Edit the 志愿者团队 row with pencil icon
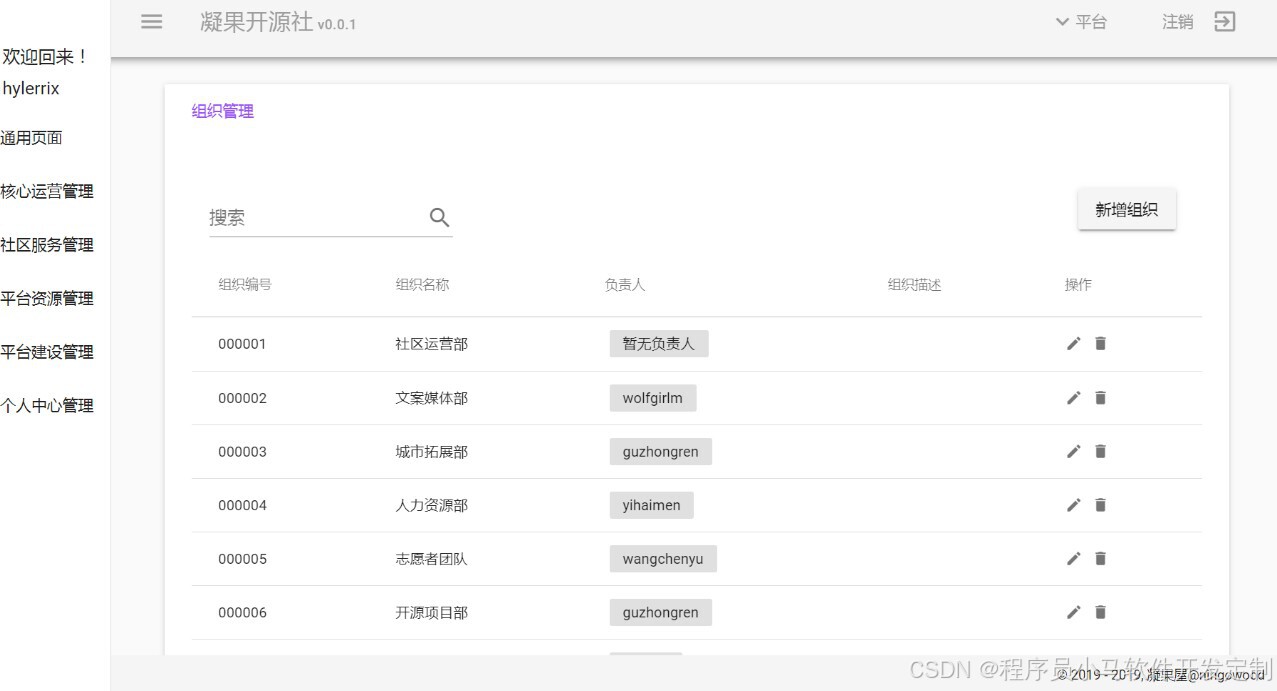The height and width of the screenshot is (691, 1277). click(1073, 558)
